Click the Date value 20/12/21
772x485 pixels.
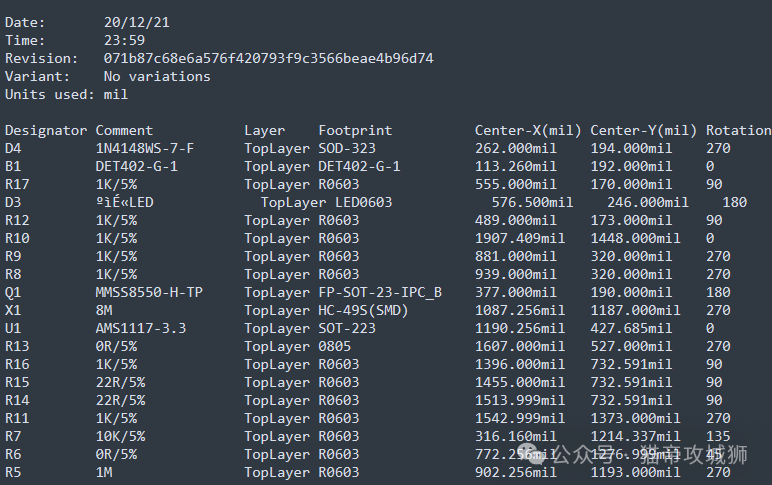(x=136, y=23)
